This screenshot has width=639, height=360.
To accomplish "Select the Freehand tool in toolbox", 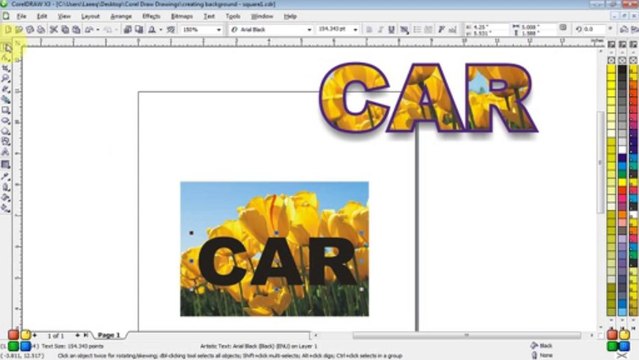I will click(6, 88).
